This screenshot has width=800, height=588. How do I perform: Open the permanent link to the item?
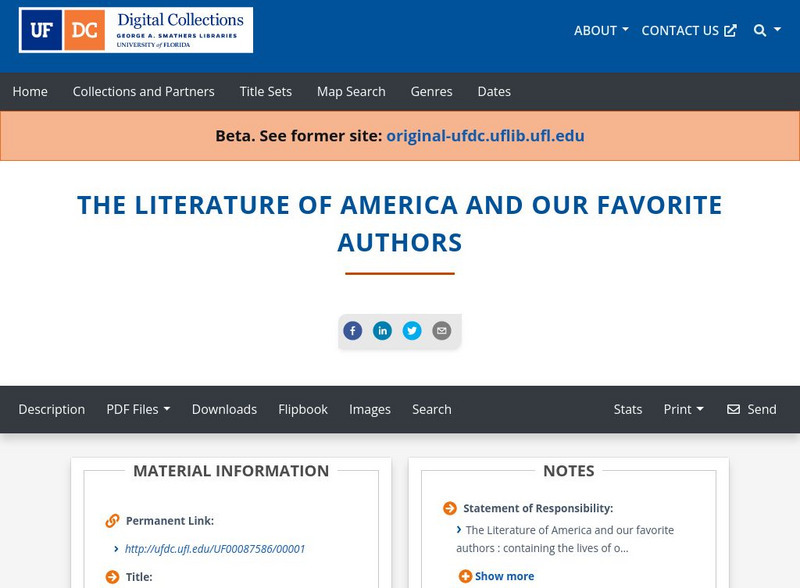(215, 549)
